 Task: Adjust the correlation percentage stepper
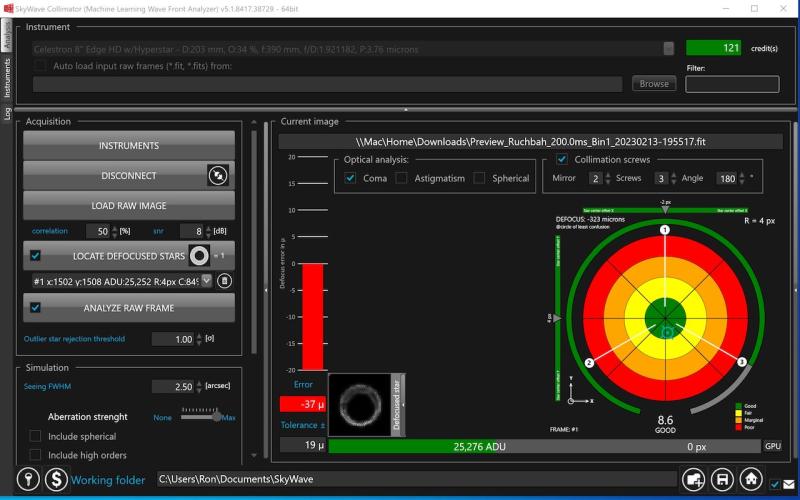point(114,231)
